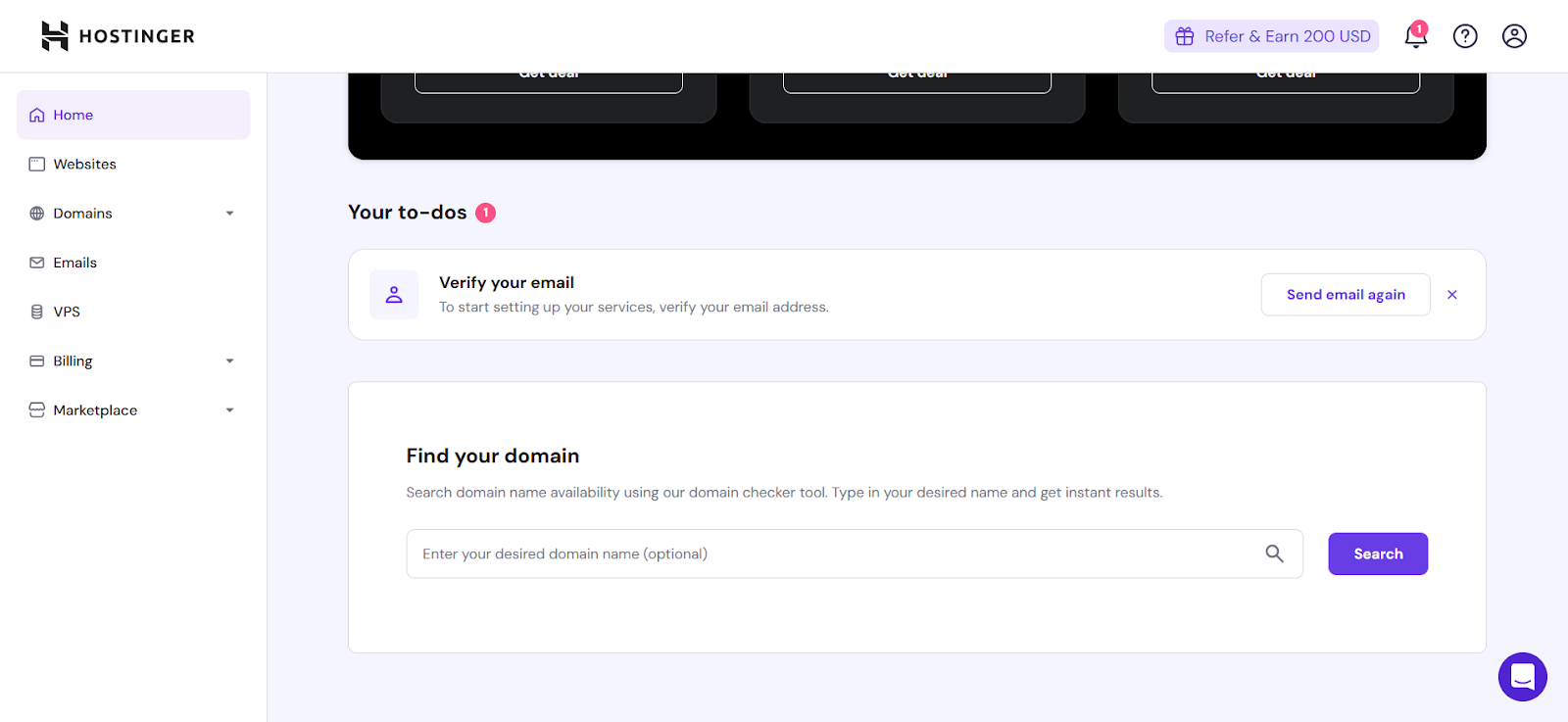Expand the Domains menu arrow
The width and height of the screenshot is (1568, 722).
230,214
